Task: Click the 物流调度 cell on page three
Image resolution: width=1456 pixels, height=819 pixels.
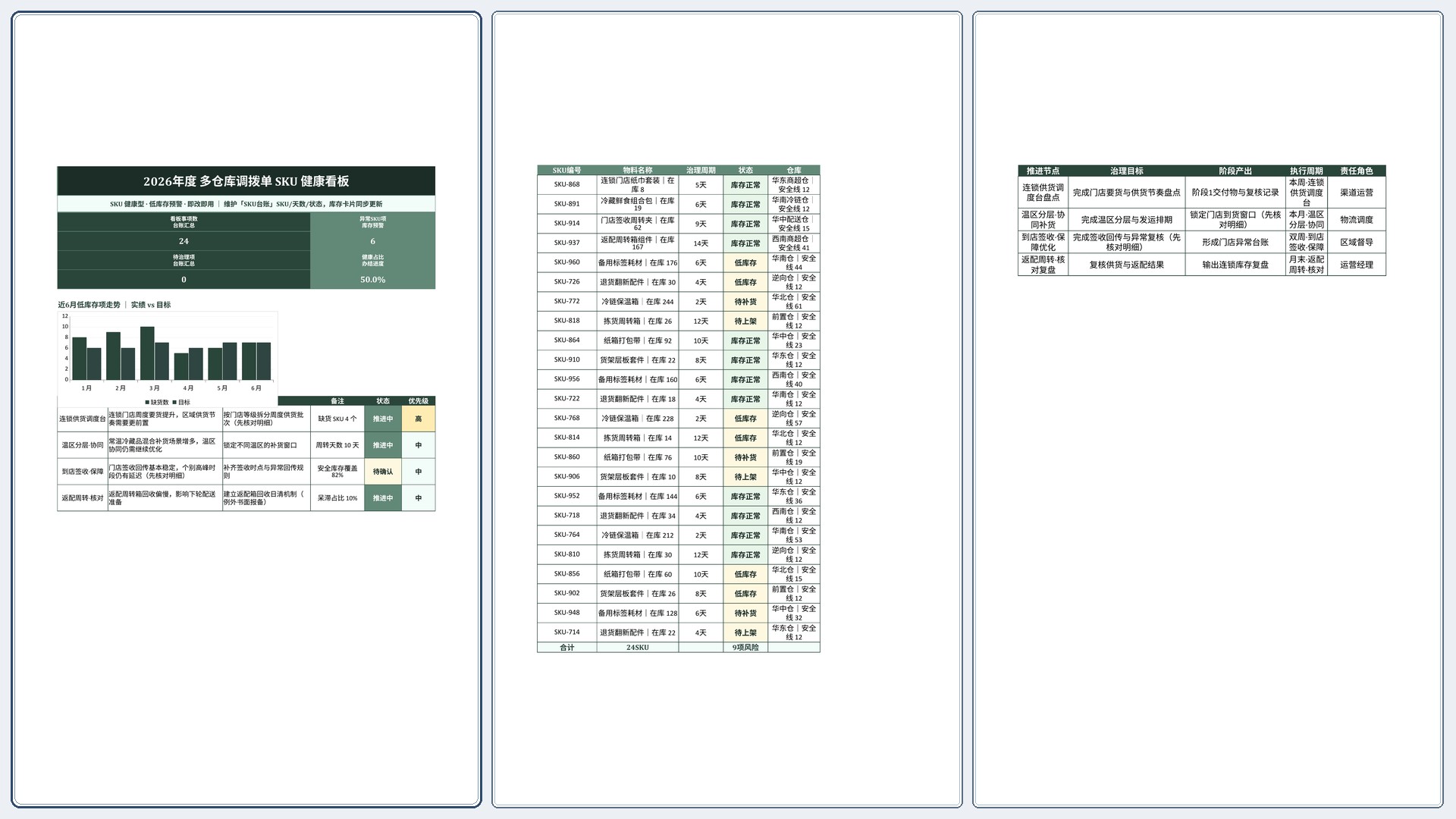Action: [1357, 220]
